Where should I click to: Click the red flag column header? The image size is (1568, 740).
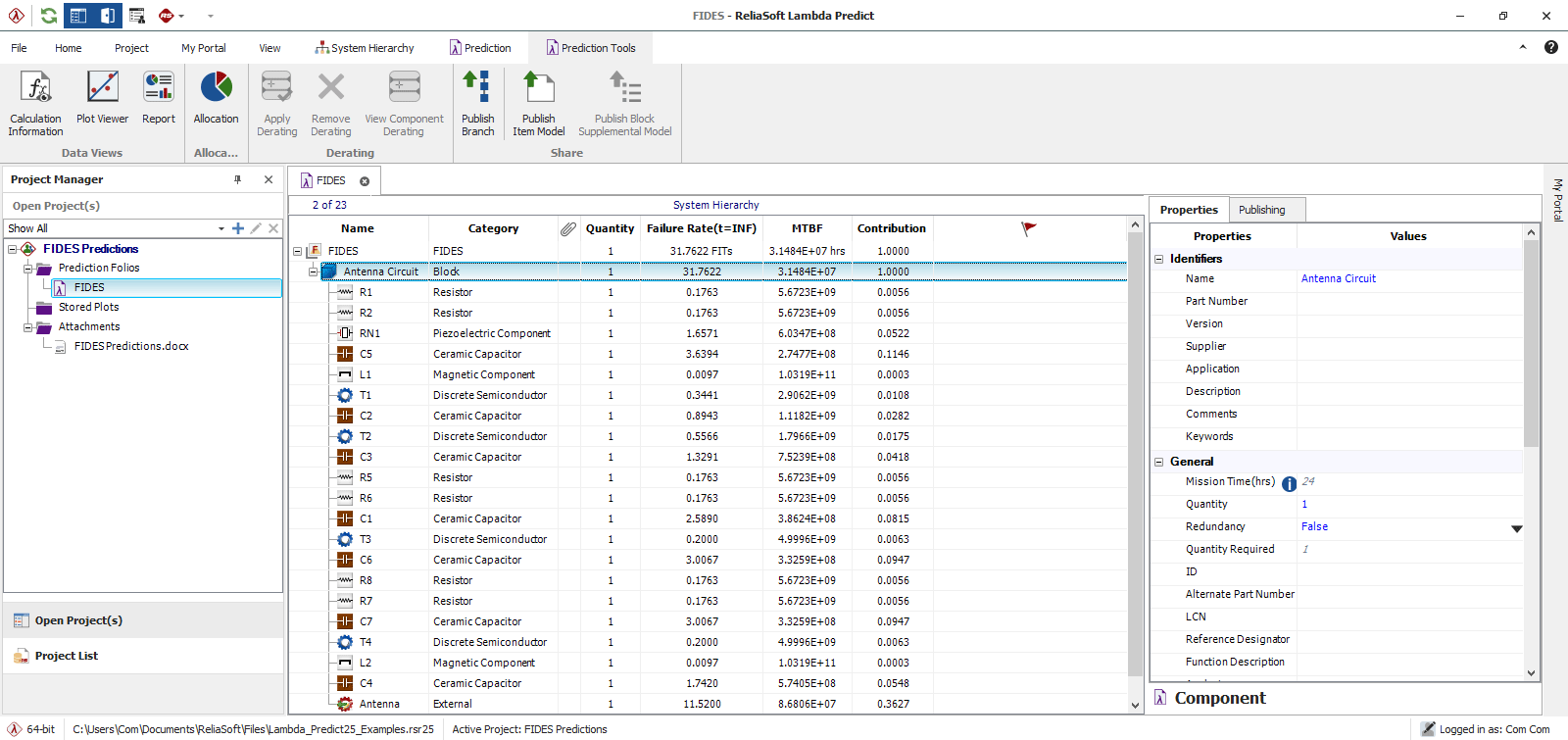pos(1029,228)
